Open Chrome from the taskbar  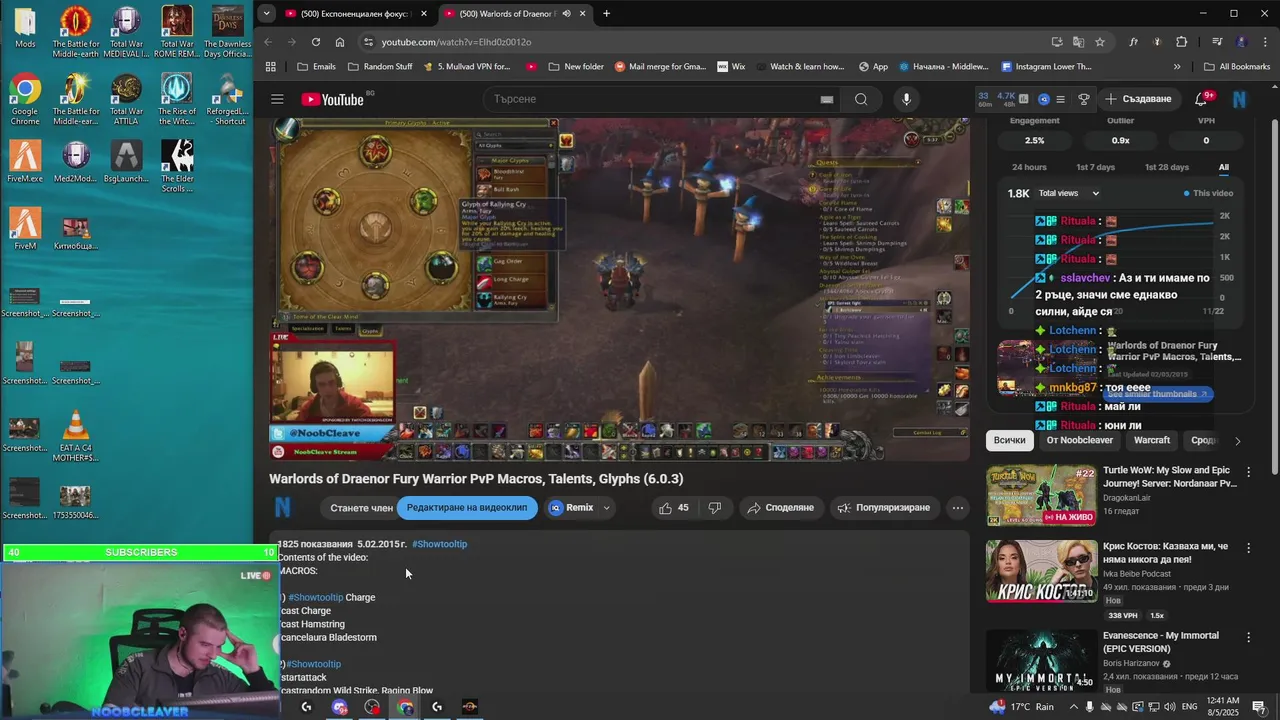click(405, 707)
